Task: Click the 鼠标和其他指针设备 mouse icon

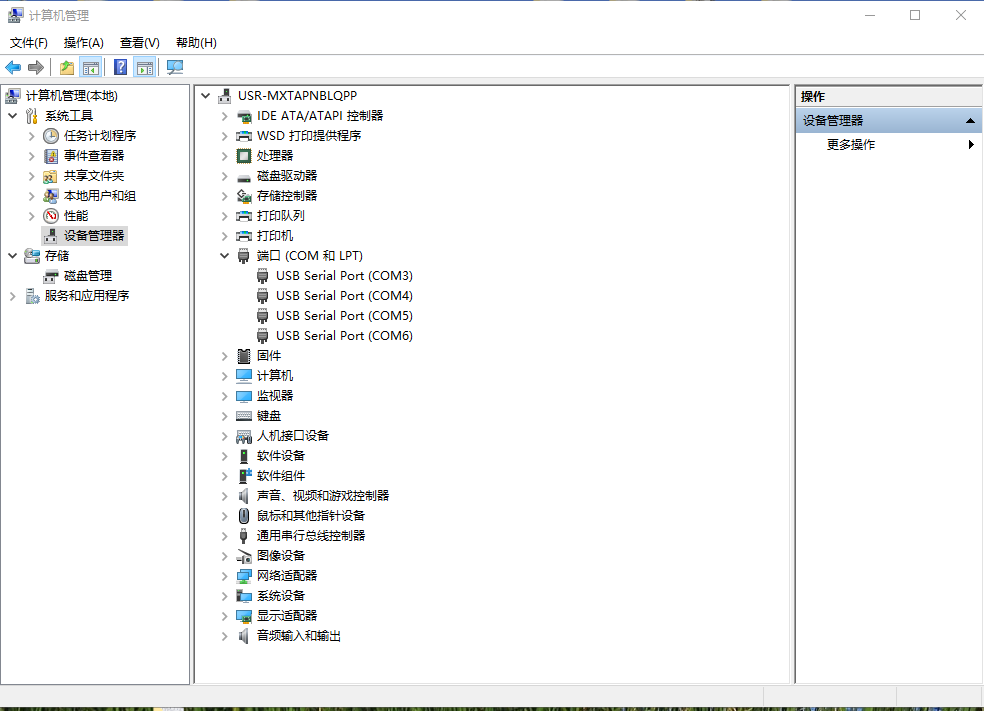Action: click(x=243, y=516)
